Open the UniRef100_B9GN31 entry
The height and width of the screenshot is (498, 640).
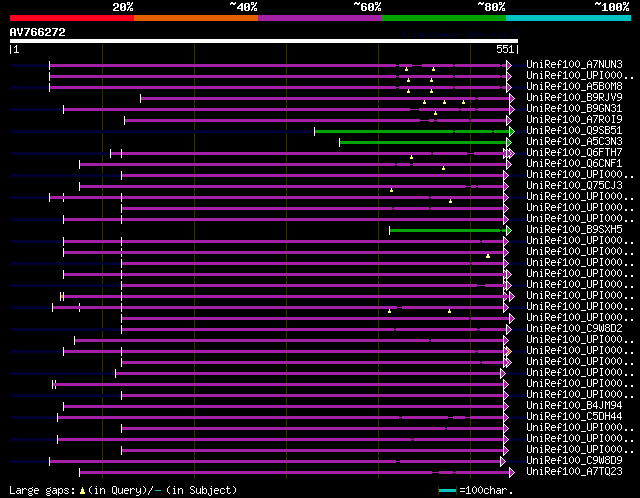[x=574, y=109]
